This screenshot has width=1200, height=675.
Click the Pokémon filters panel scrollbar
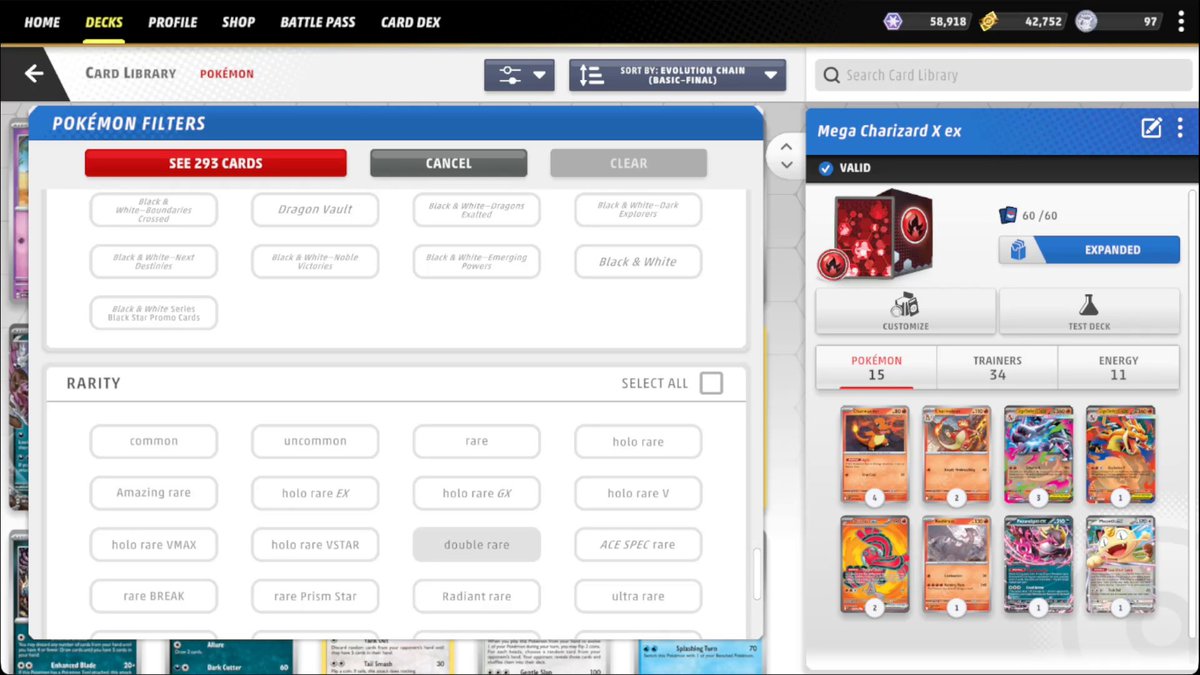coord(756,574)
